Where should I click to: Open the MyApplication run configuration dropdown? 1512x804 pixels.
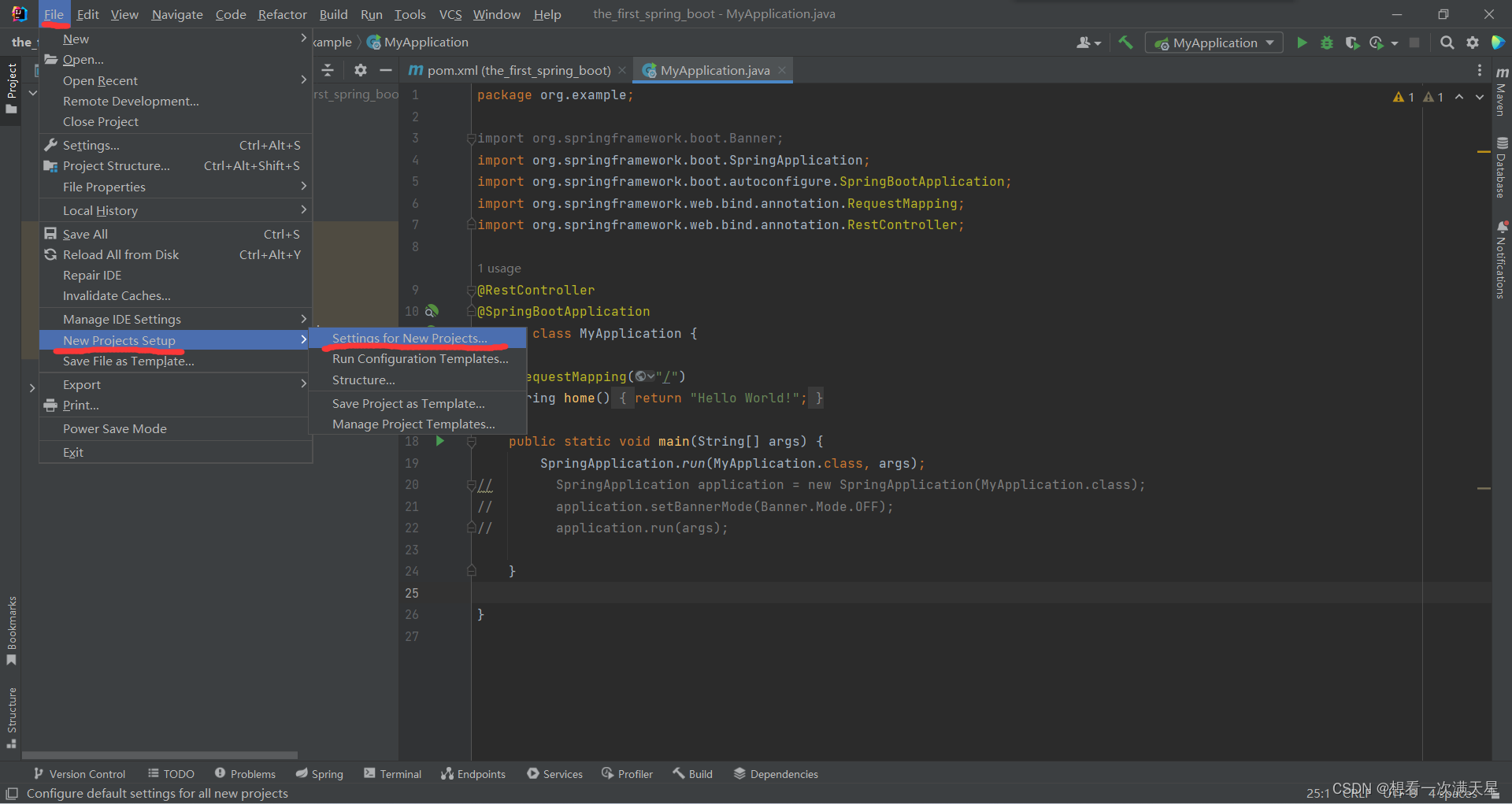1213,43
